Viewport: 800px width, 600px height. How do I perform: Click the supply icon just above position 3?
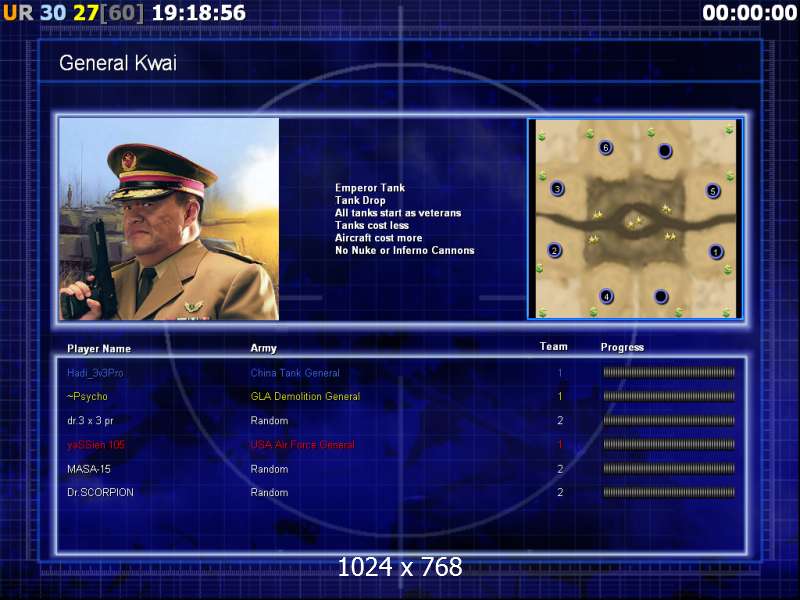point(543,176)
